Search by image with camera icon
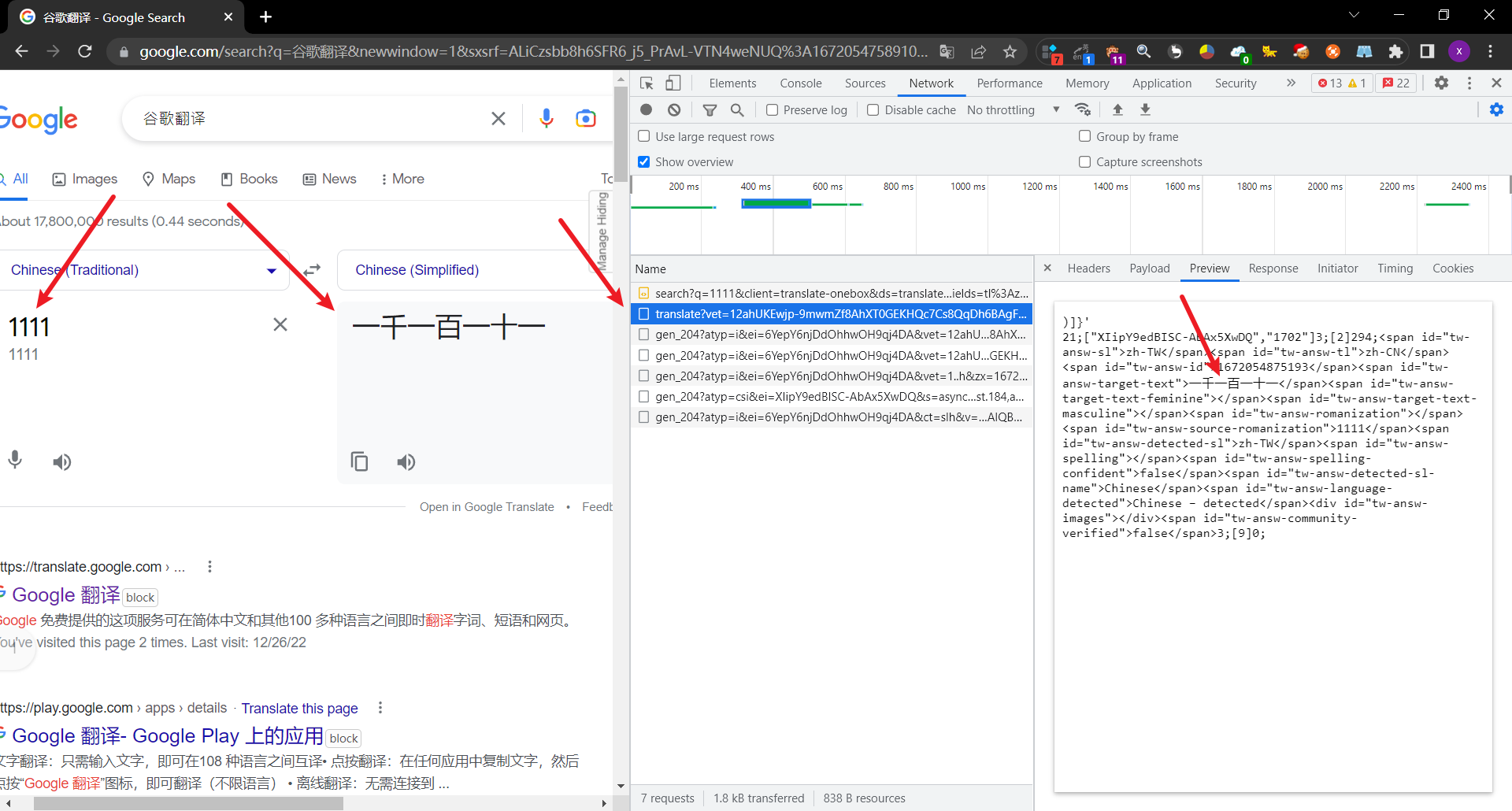The width and height of the screenshot is (1512, 811). pyautogui.click(x=586, y=119)
